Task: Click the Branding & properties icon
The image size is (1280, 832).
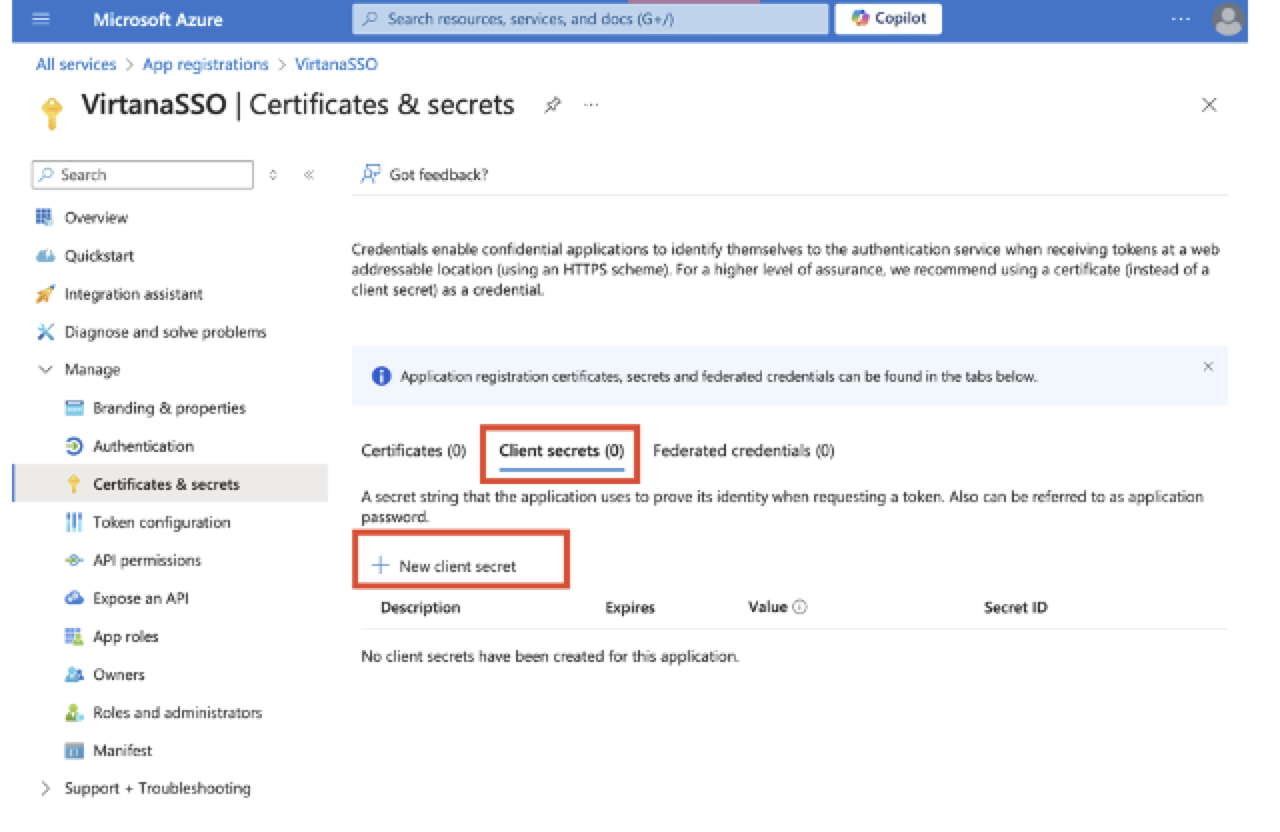Action: pyautogui.click(x=74, y=408)
